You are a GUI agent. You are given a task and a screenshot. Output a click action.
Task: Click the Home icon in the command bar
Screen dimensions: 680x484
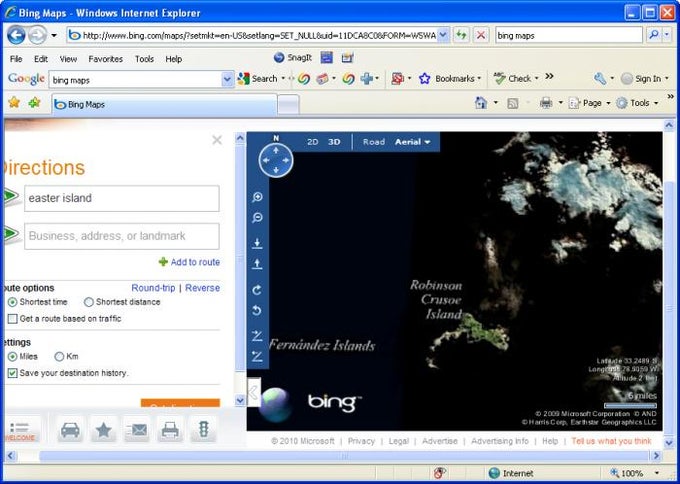(x=481, y=103)
